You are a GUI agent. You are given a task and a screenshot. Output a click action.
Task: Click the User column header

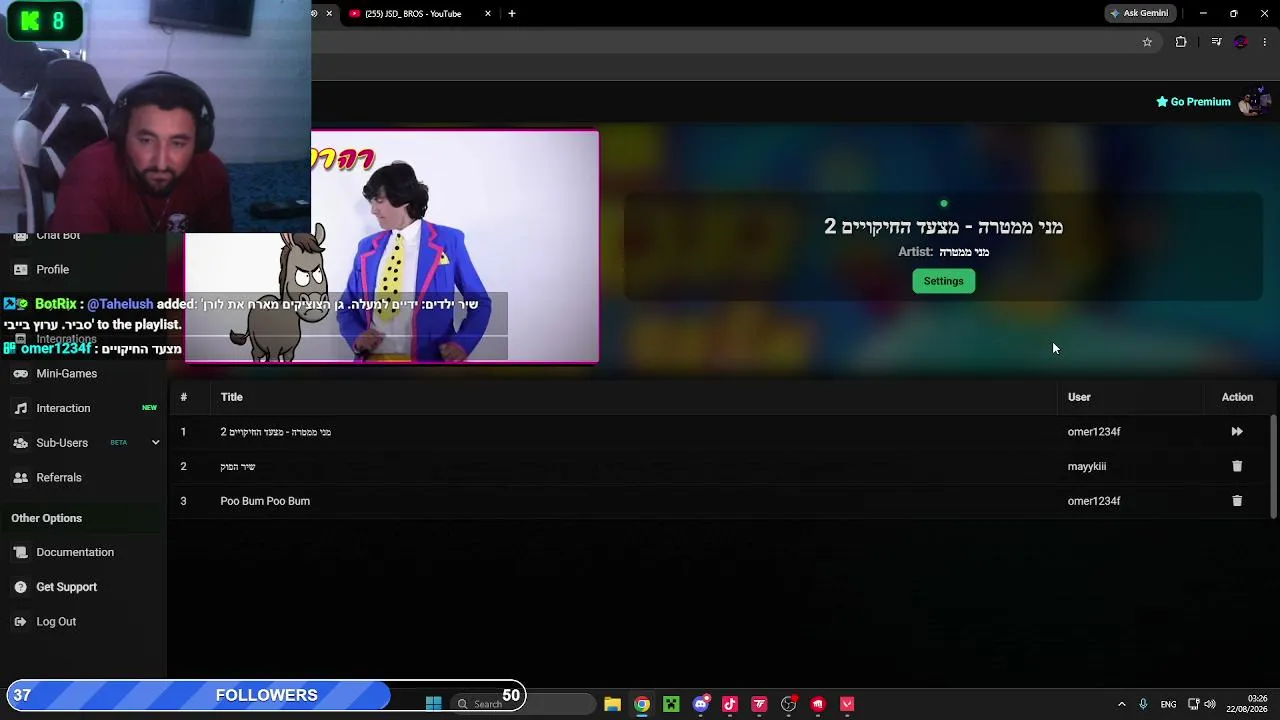[1079, 397]
